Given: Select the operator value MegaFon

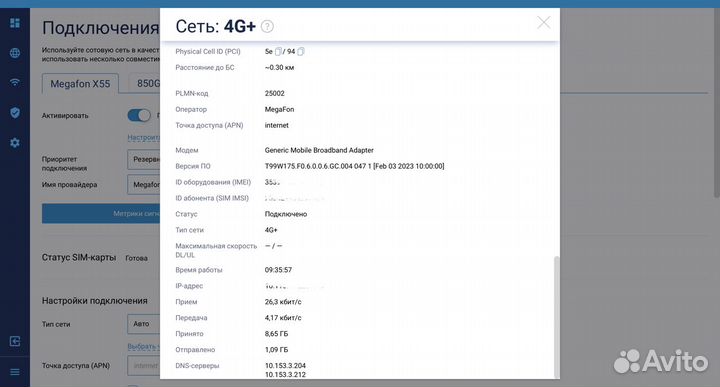Looking at the screenshot, I should coord(280,109).
